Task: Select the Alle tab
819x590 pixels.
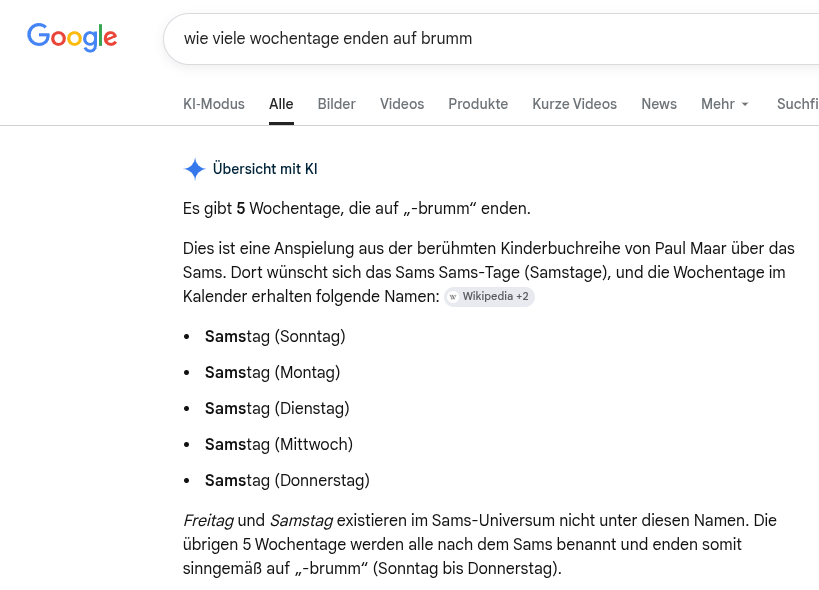Action: (x=281, y=104)
